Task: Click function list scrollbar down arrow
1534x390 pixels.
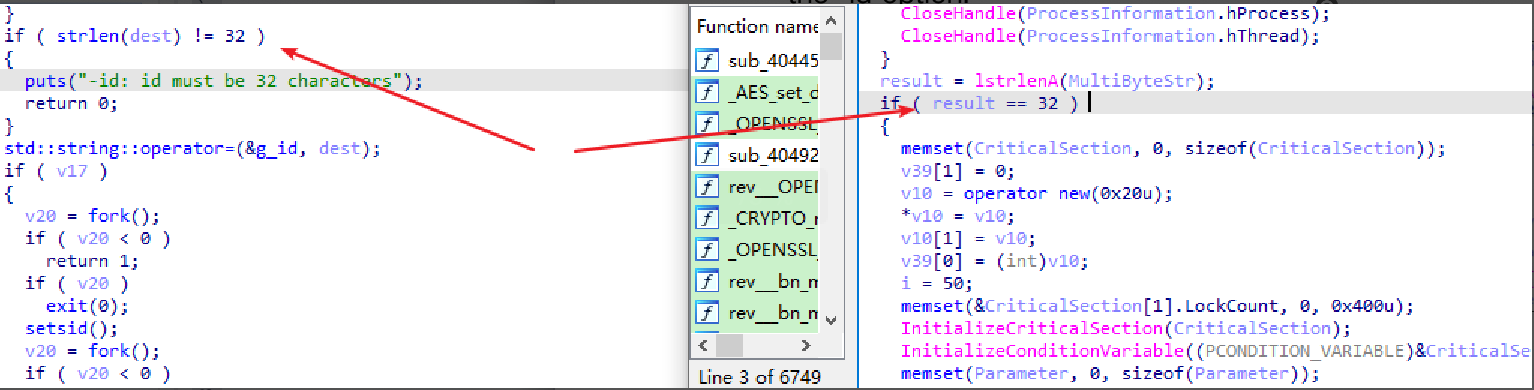Action: (832, 320)
